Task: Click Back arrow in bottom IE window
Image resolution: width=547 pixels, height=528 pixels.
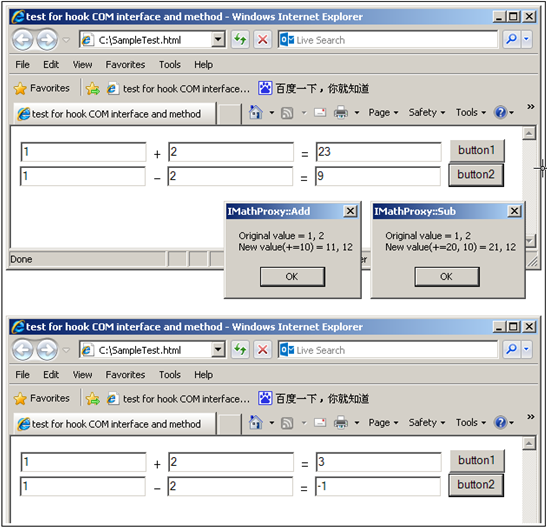Action: [23, 350]
